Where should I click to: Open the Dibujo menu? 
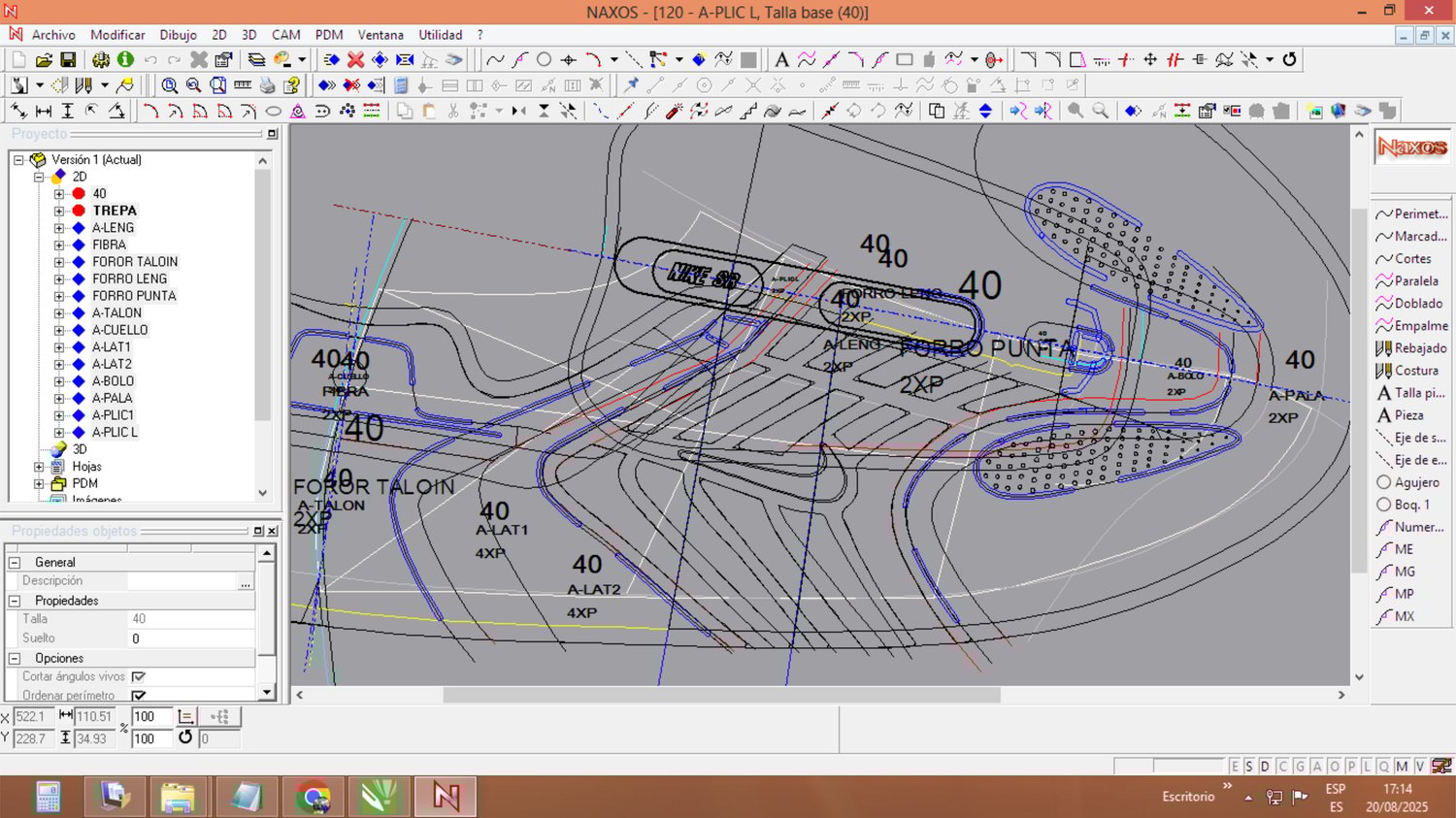[178, 35]
